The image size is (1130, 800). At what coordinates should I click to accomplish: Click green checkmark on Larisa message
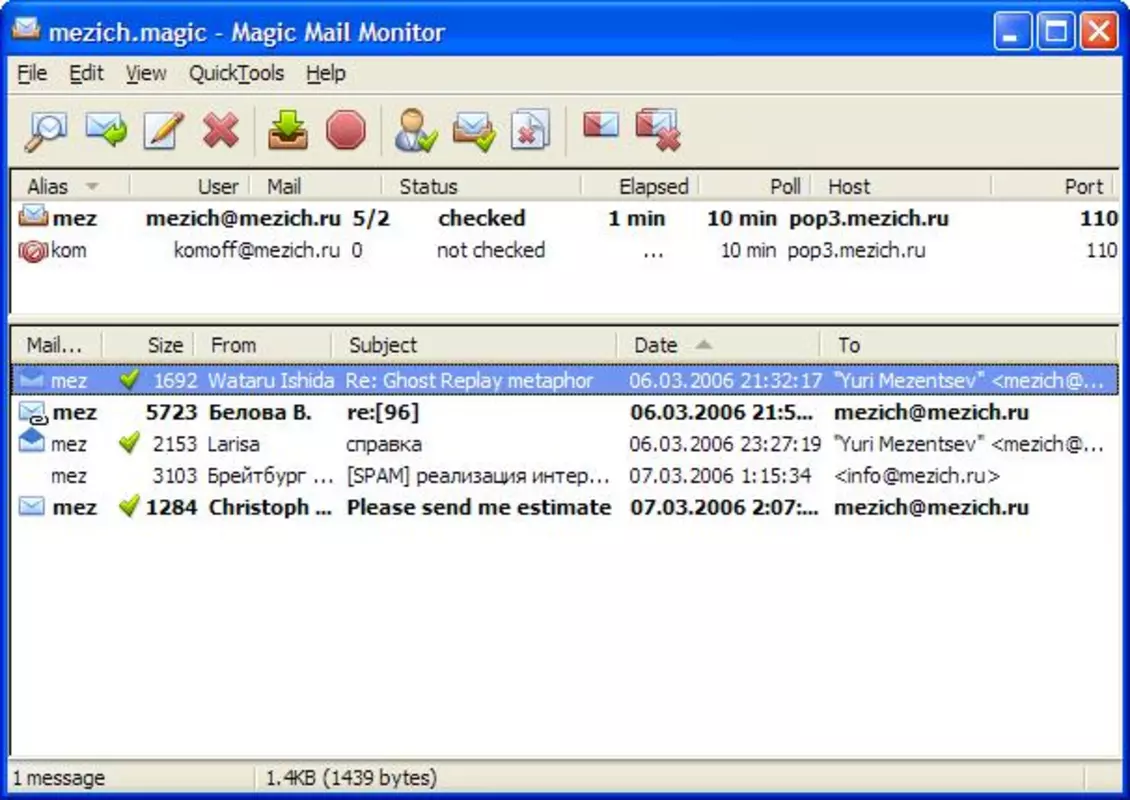[130, 443]
